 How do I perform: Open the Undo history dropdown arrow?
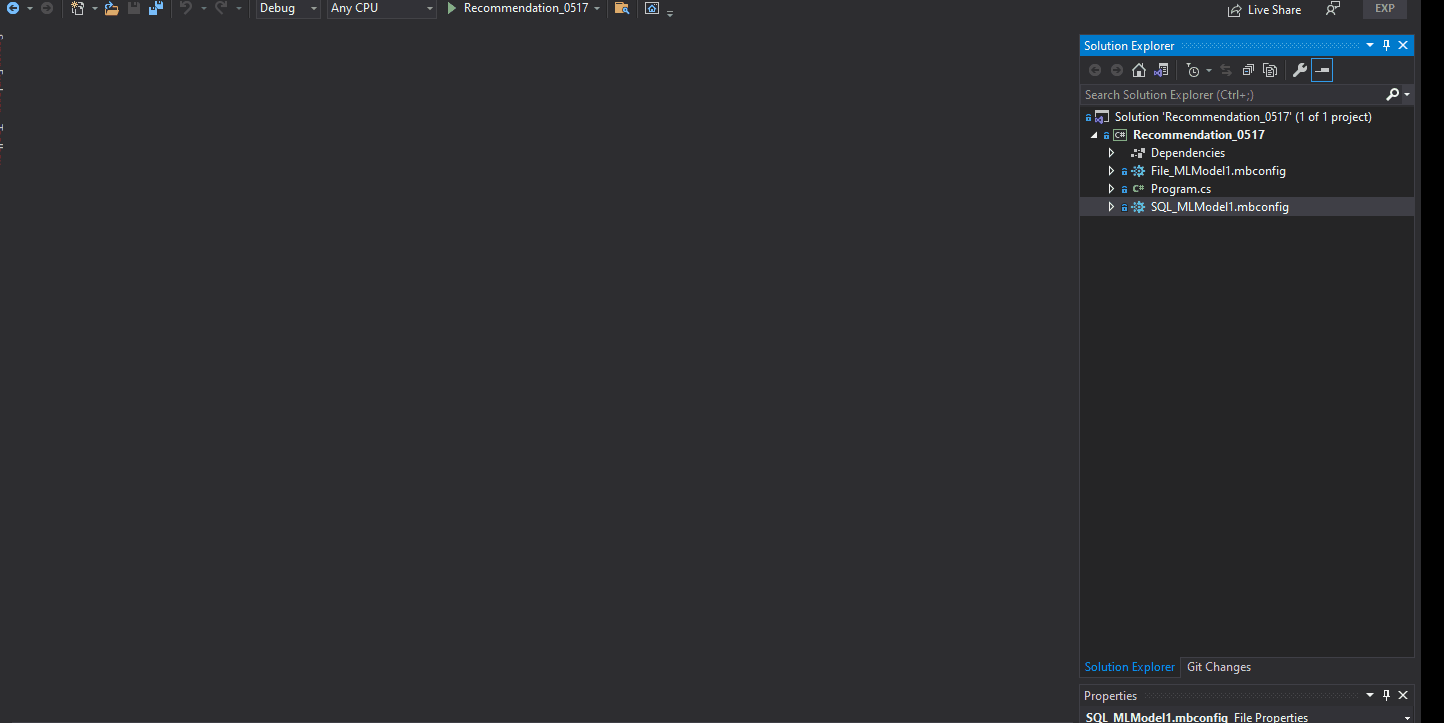click(203, 8)
